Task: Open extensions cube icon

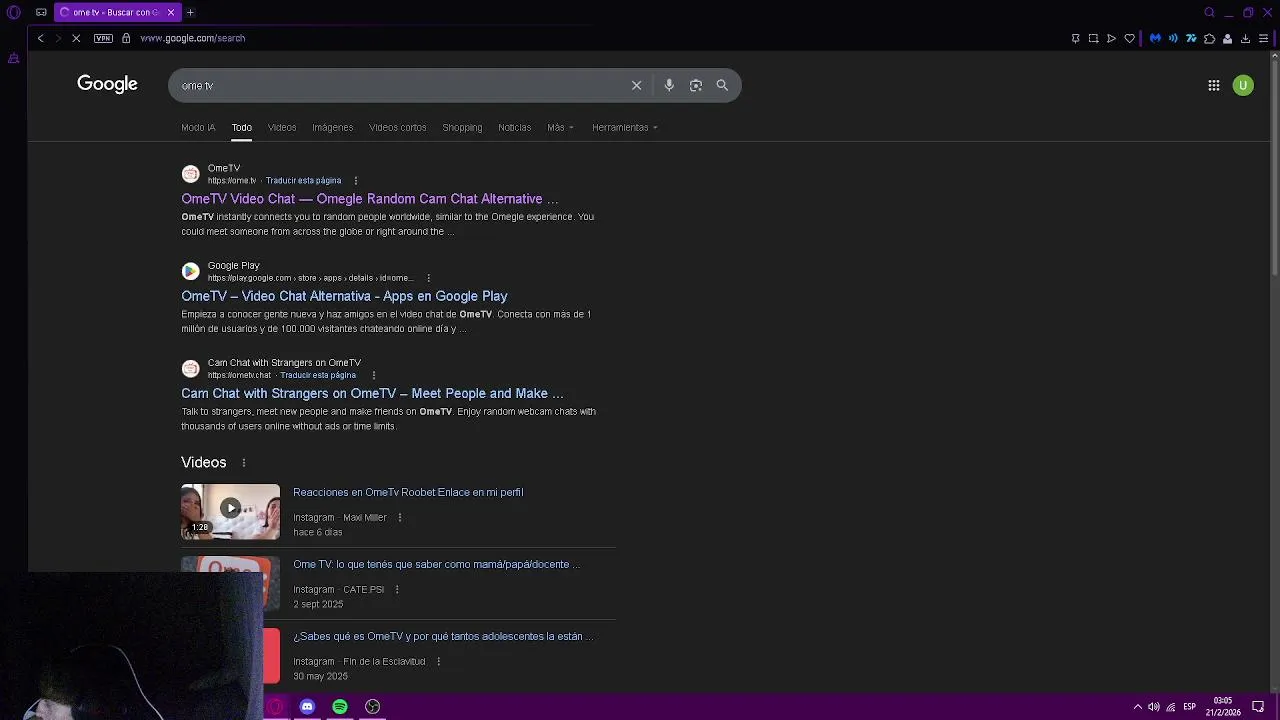Action: tap(1209, 38)
